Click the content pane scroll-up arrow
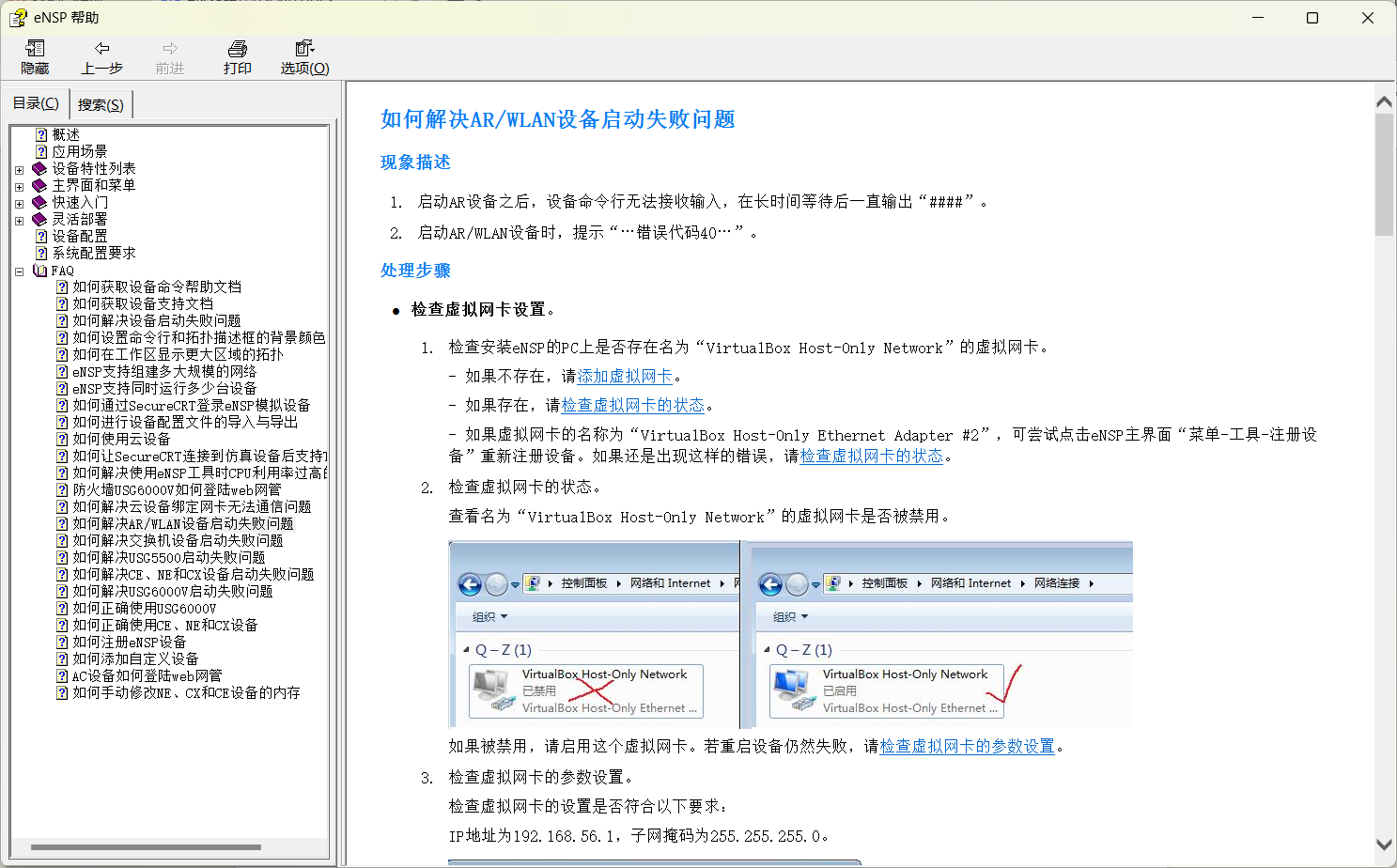Image resolution: width=1397 pixels, height=868 pixels. (1384, 101)
